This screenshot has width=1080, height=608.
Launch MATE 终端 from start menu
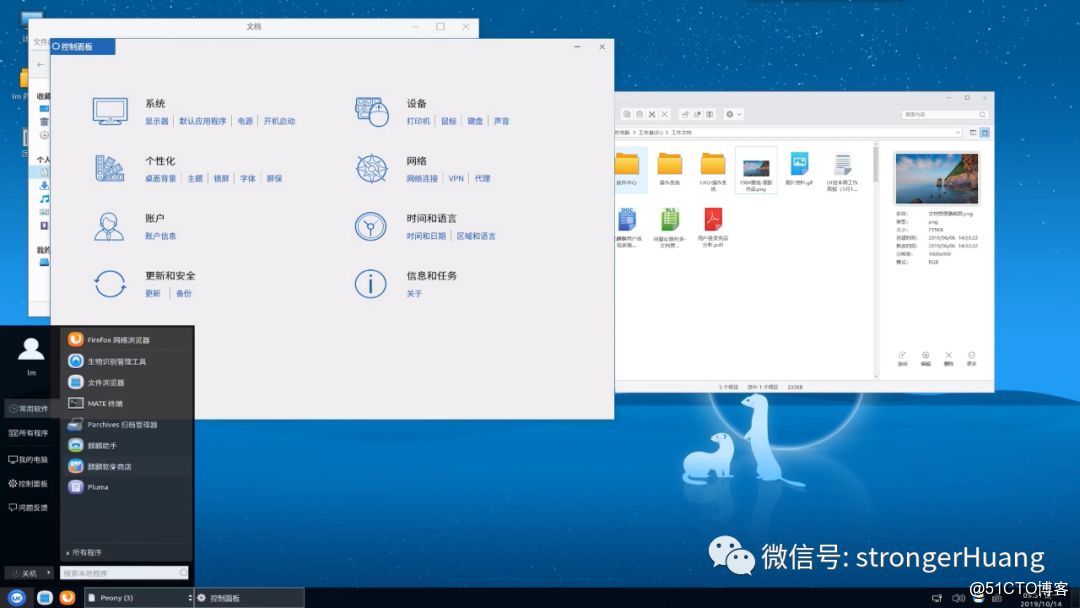(x=127, y=403)
